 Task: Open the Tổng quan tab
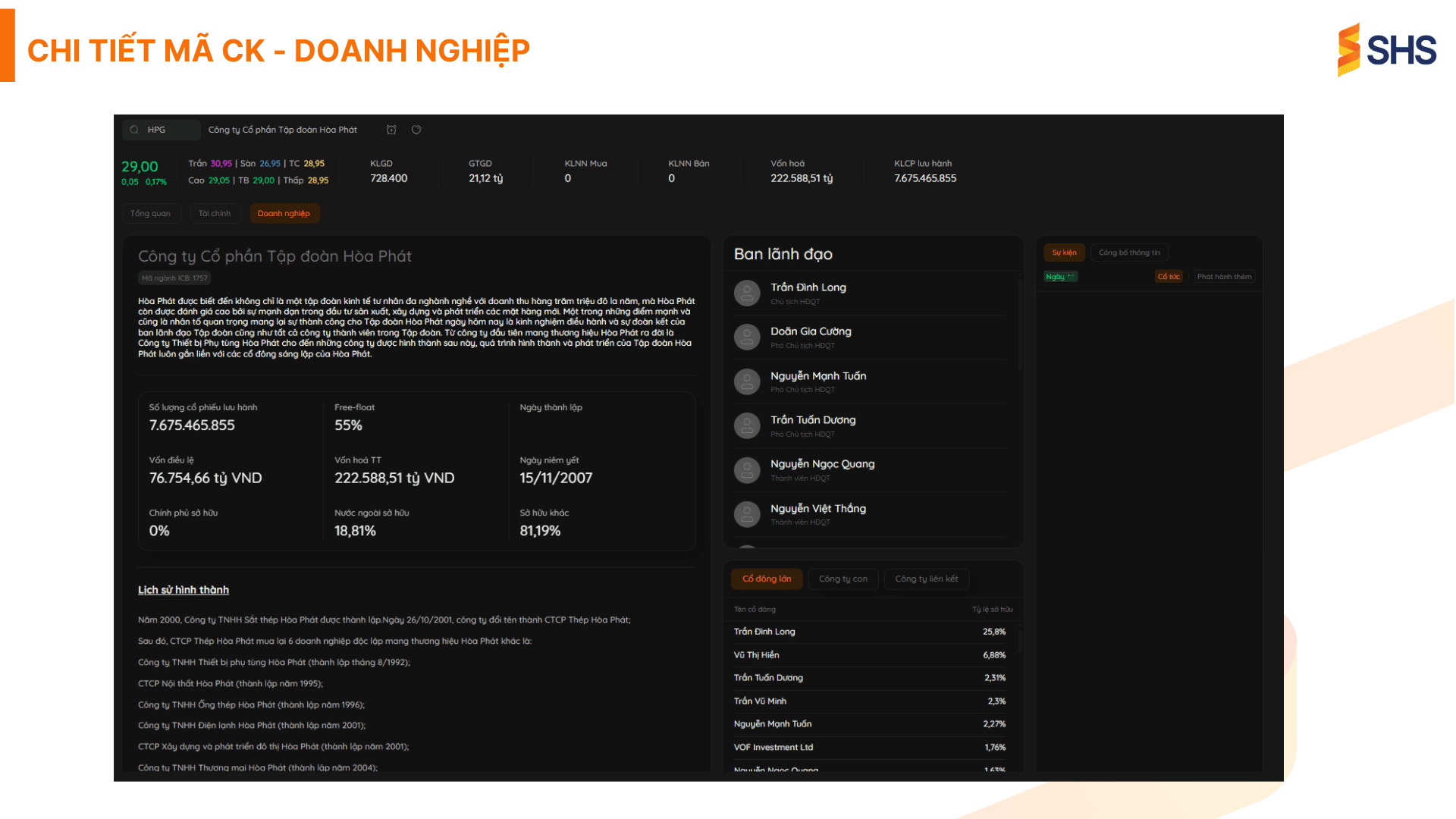(x=150, y=214)
